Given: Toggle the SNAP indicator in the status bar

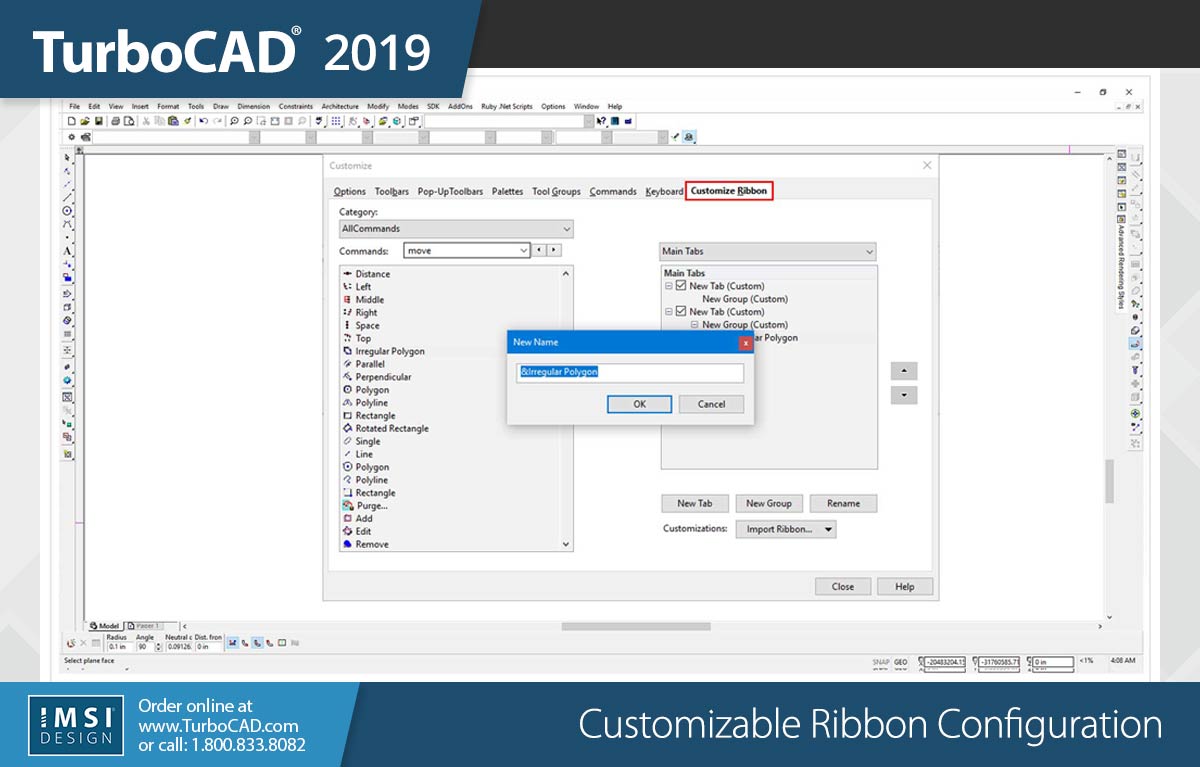Looking at the screenshot, I should pos(881,662).
